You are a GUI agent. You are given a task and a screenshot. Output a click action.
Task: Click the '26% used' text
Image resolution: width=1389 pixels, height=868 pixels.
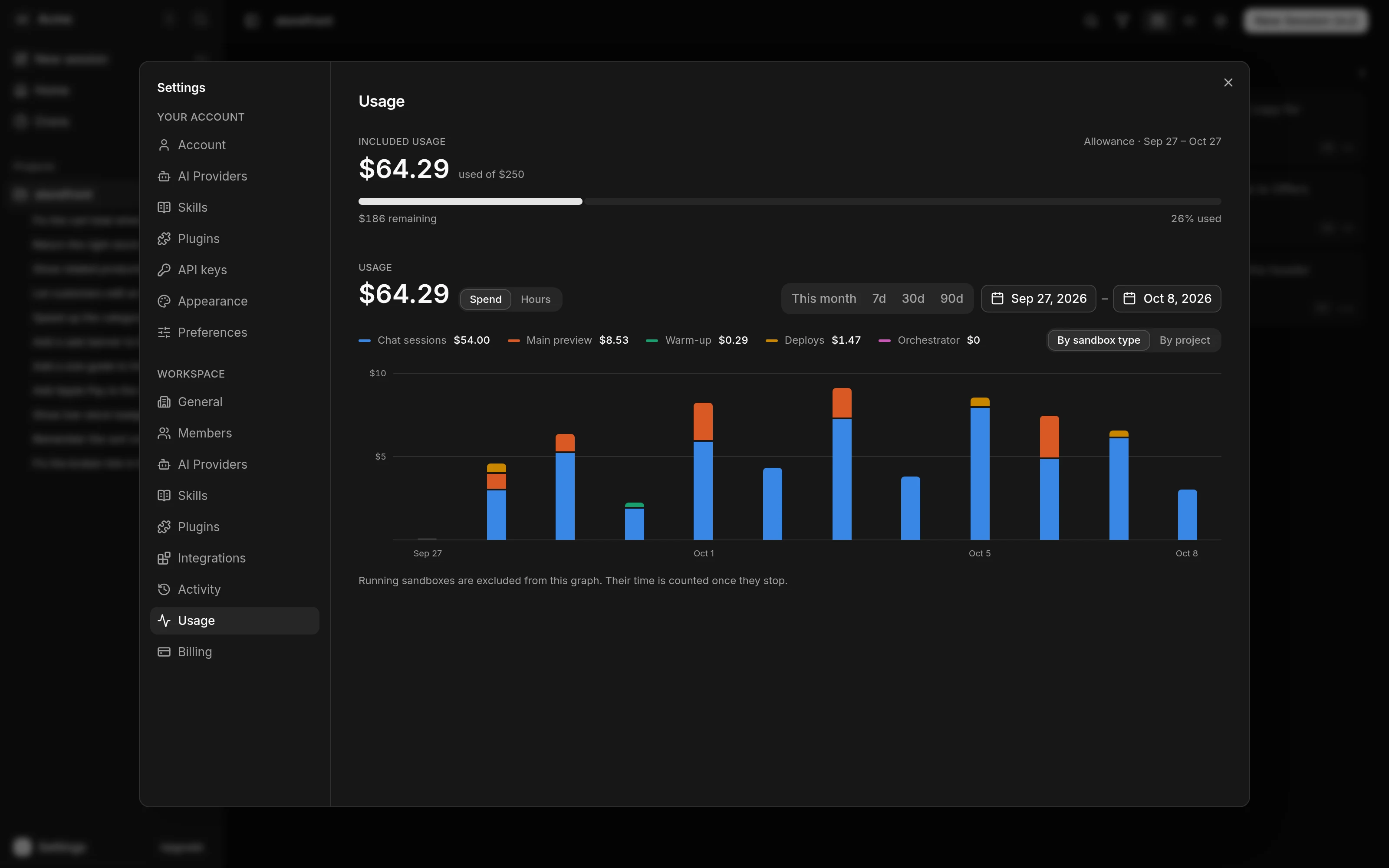1195,219
